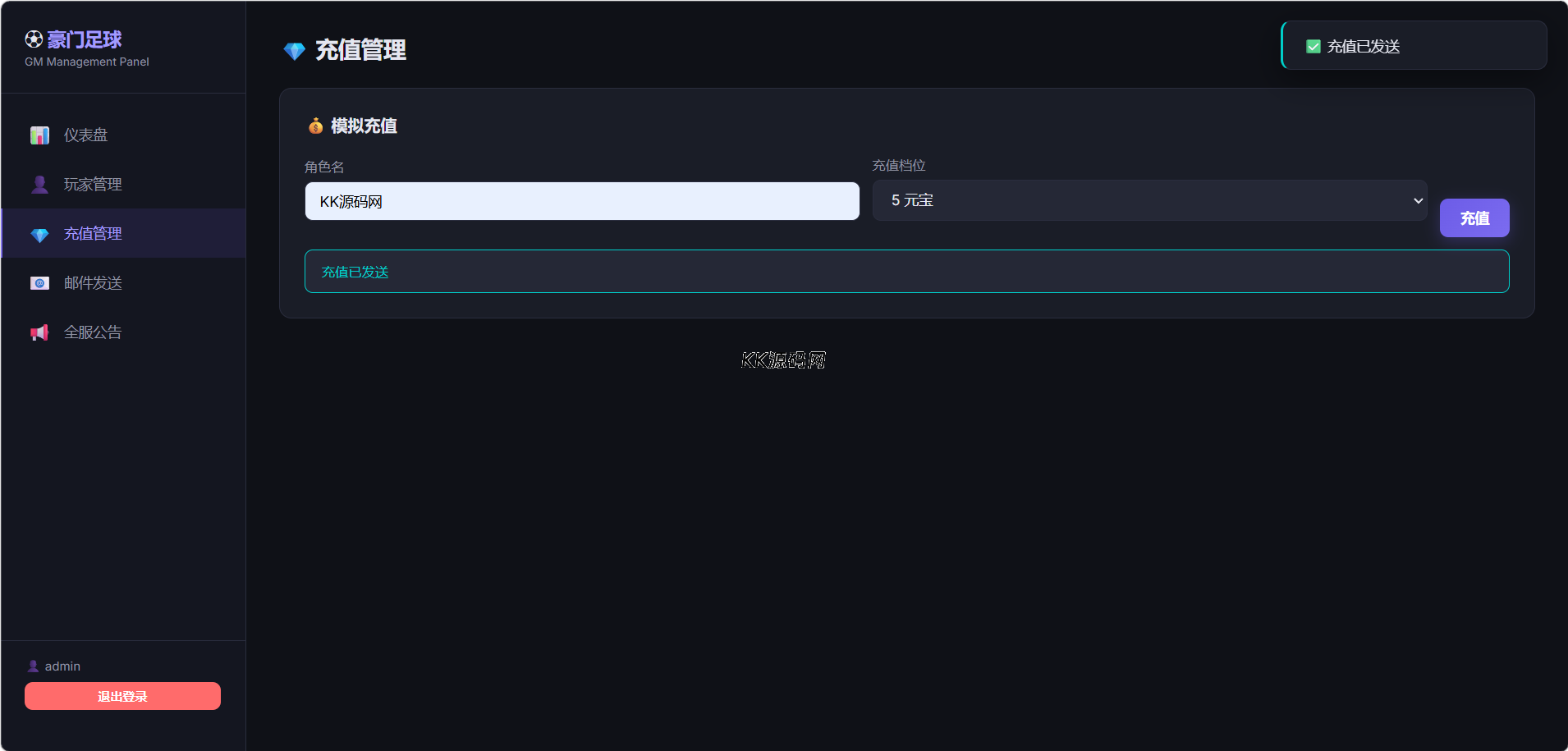
Task: Click the diamond icon beside page title
Action: pyautogui.click(x=294, y=51)
